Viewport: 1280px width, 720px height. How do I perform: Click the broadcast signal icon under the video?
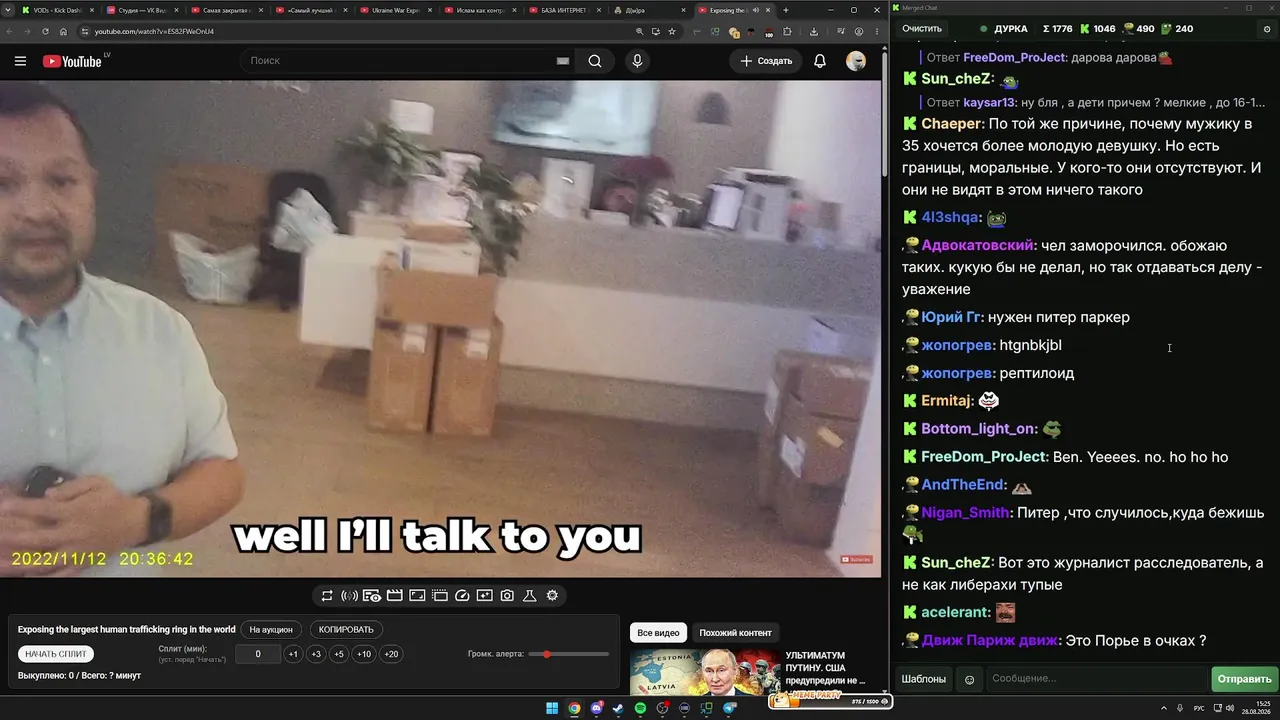pos(349,596)
